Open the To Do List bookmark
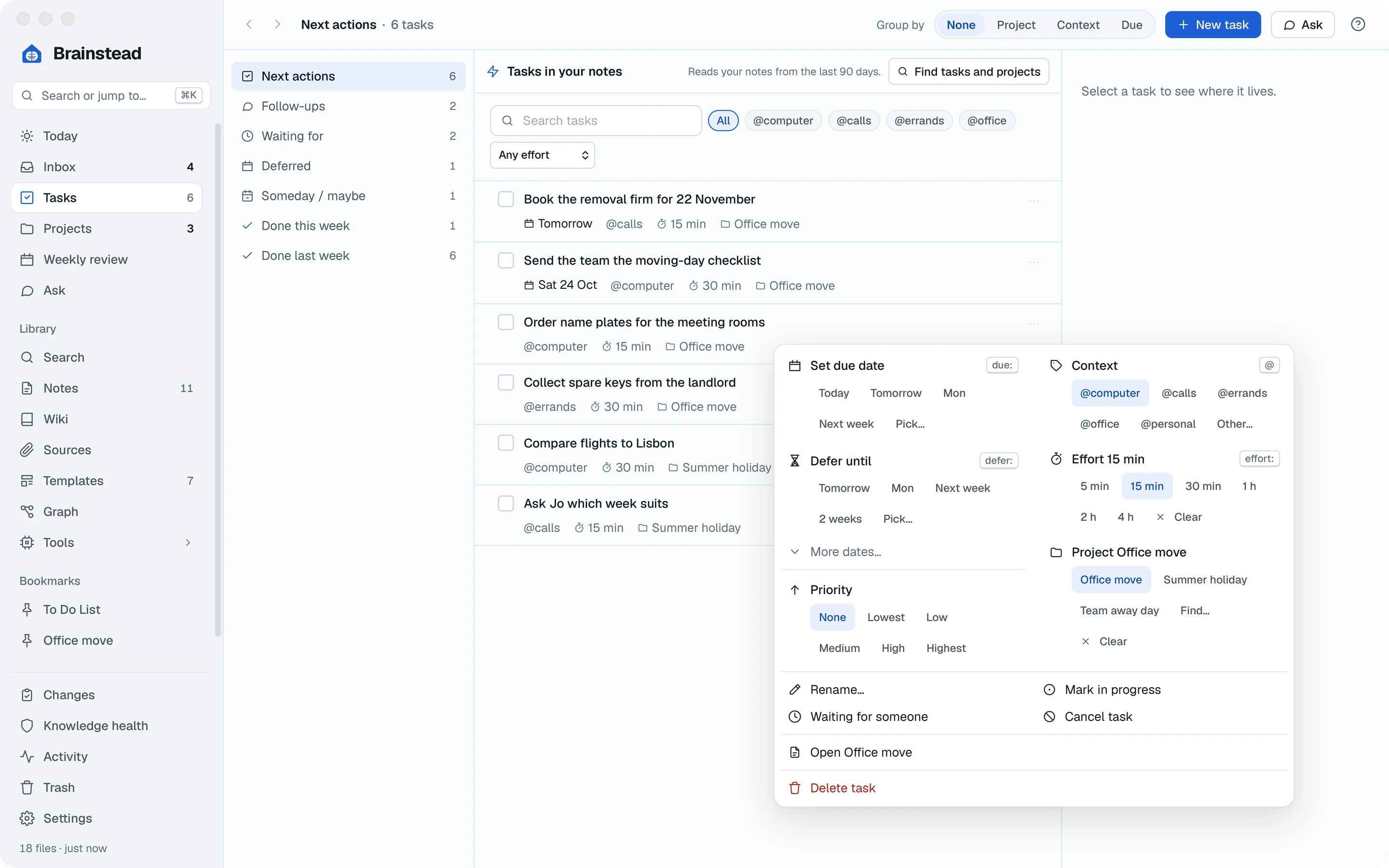The image size is (1389, 868). click(x=107, y=610)
